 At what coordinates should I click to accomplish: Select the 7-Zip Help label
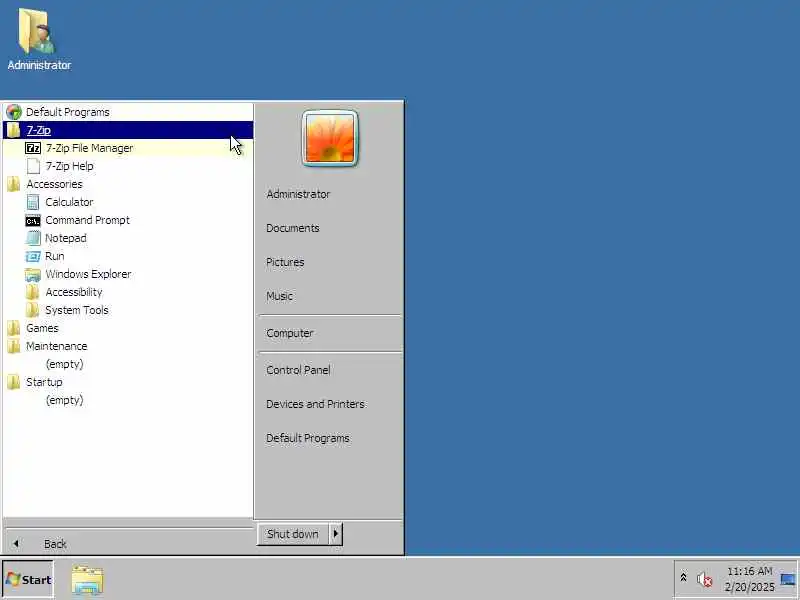(x=69, y=166)
